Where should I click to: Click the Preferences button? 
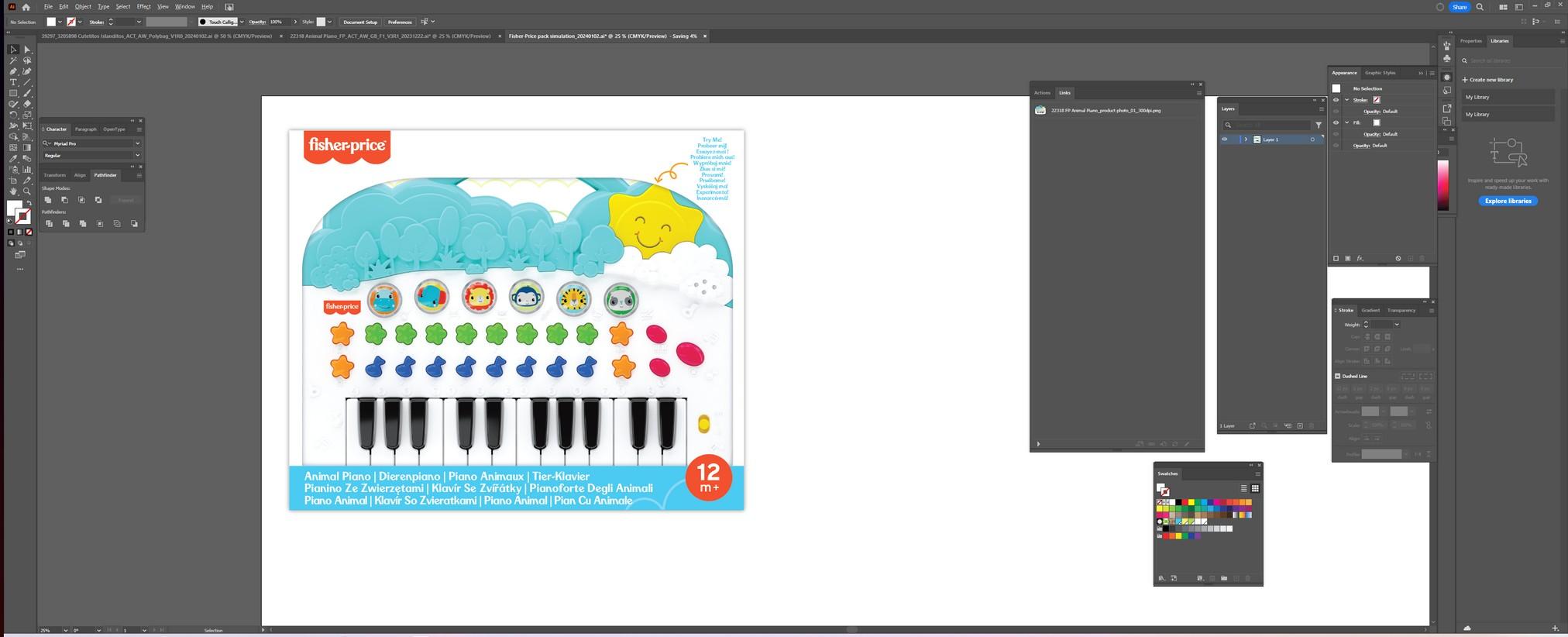pos(400,22)
